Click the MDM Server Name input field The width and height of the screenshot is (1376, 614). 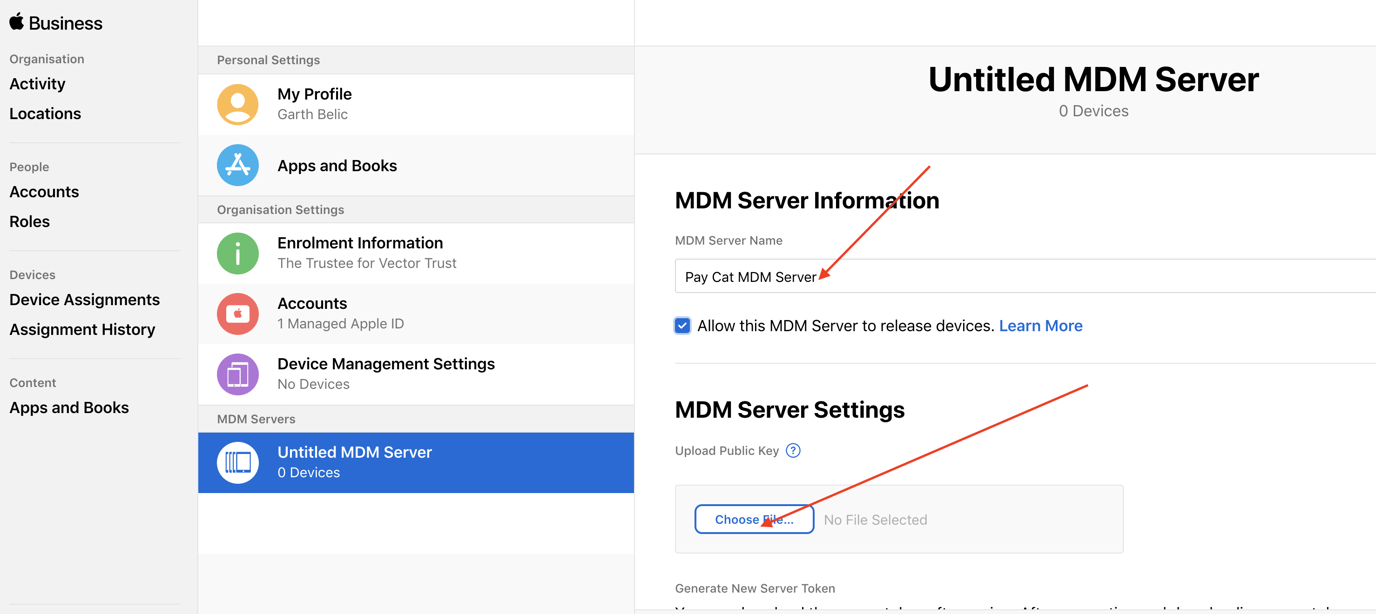[x=1025, y=276]
